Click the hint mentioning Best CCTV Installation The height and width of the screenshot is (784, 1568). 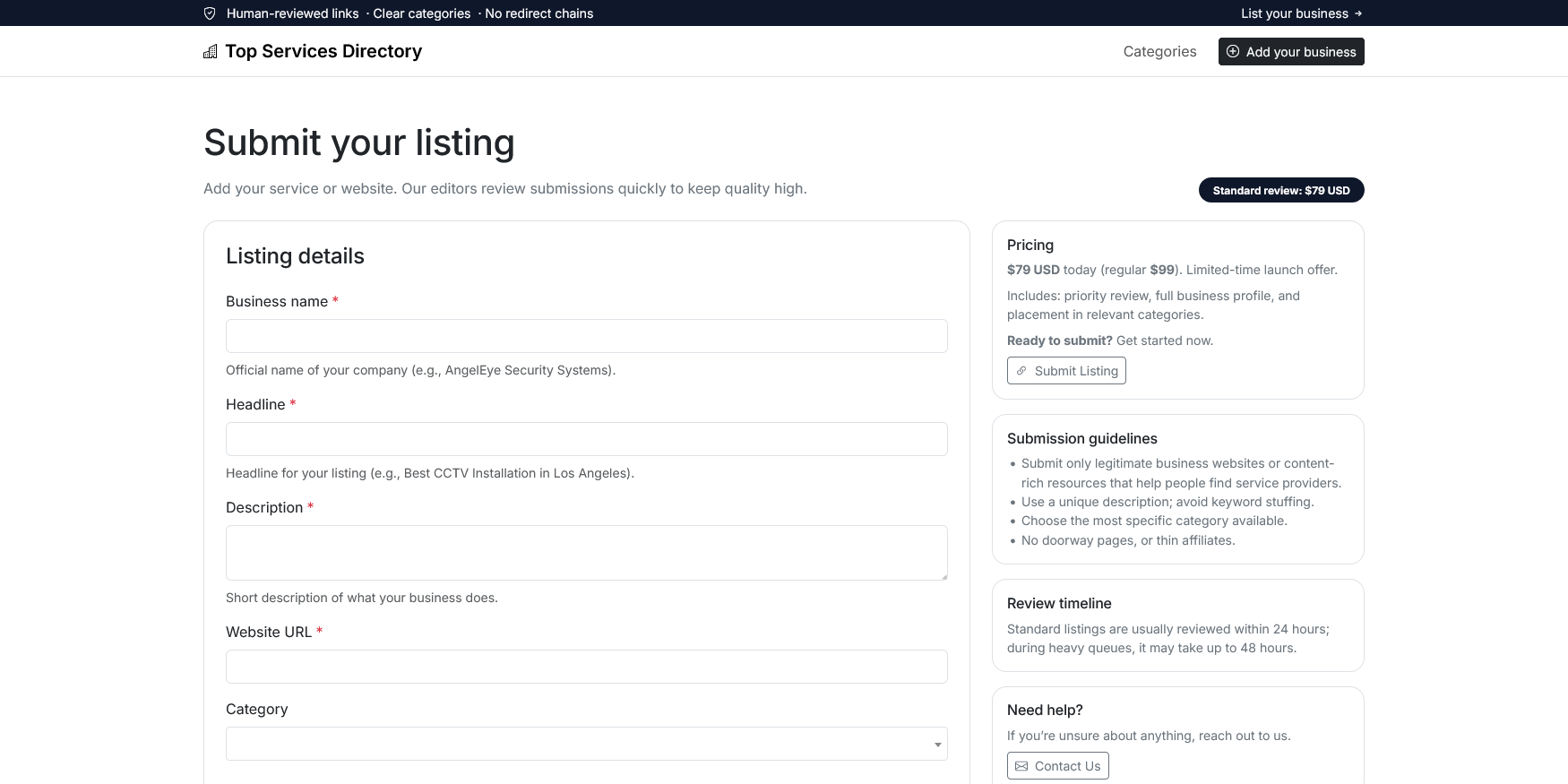(430, 473)
